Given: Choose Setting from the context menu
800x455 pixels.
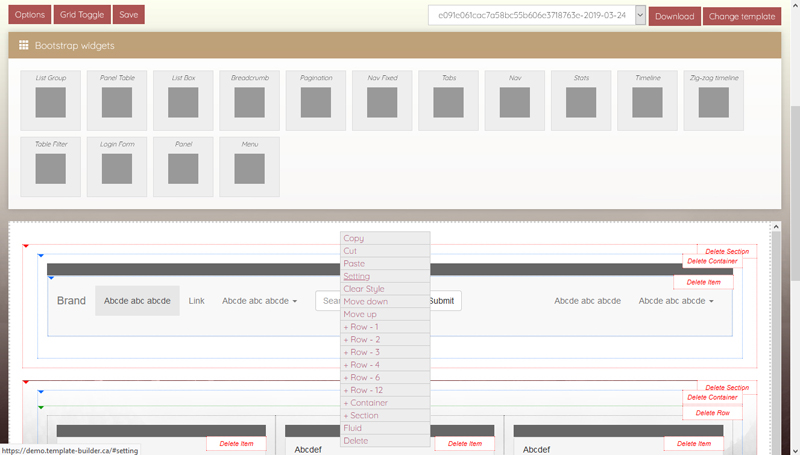Looking at the screenshot, I should point(357,277).
